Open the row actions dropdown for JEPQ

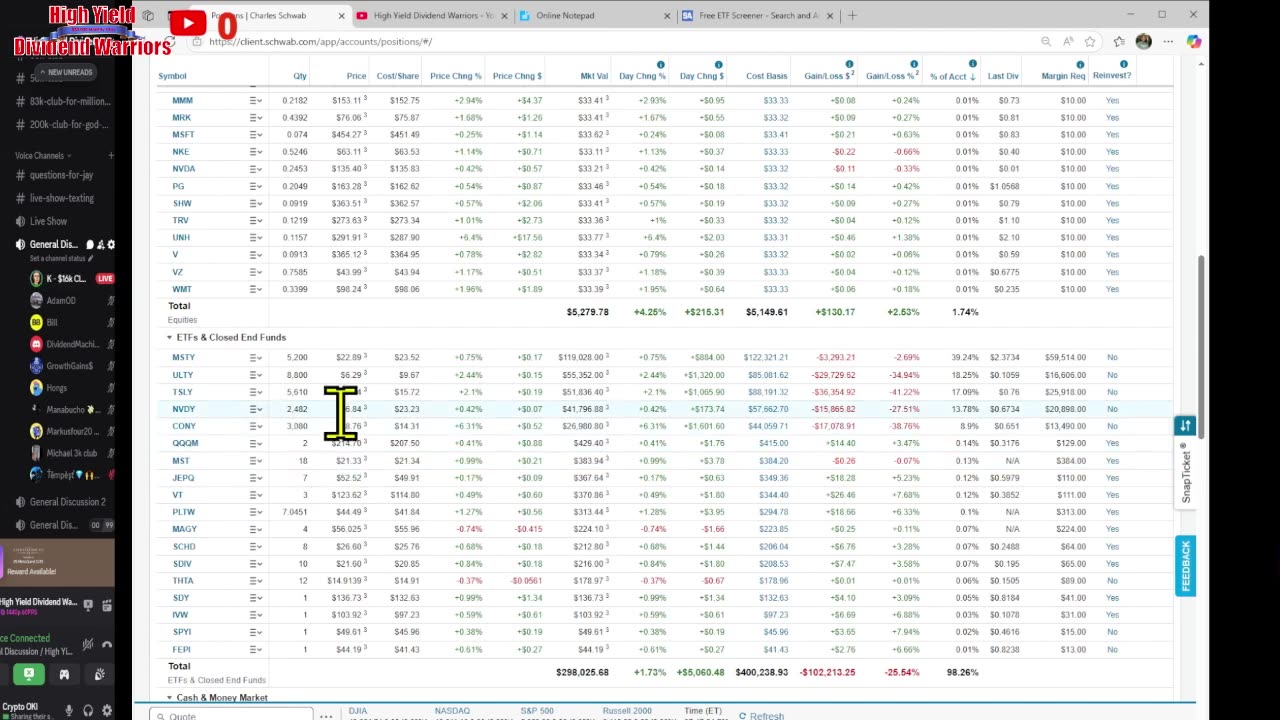point(256,478)
